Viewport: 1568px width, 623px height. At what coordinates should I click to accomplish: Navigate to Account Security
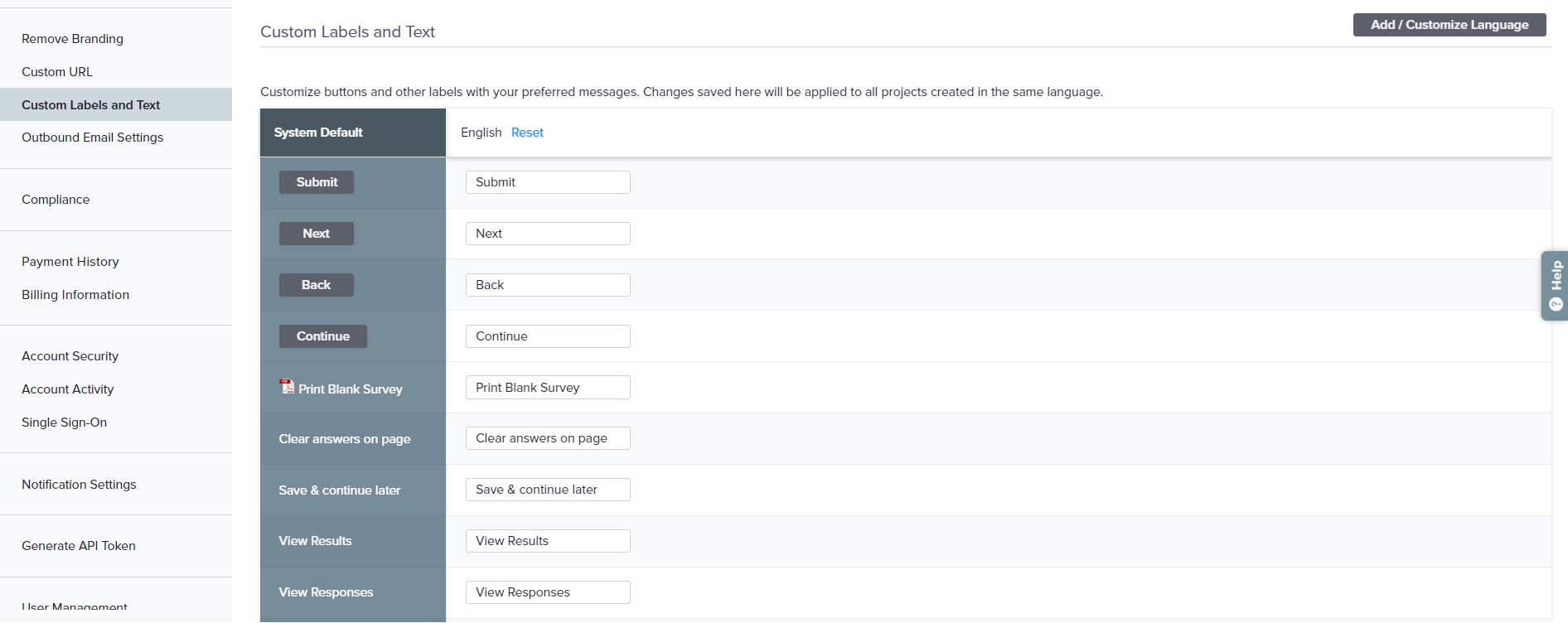click(x=70, y=356)
